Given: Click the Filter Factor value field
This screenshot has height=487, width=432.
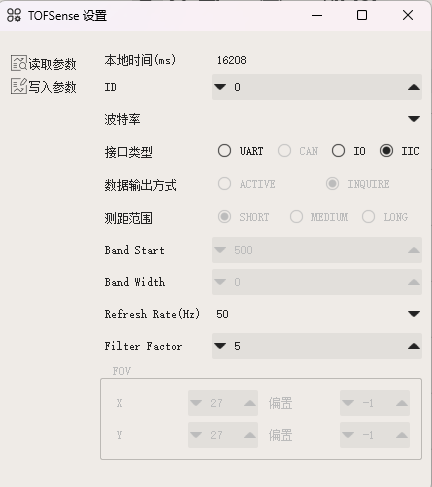Looking at the screenshot, I should [317, 346].
